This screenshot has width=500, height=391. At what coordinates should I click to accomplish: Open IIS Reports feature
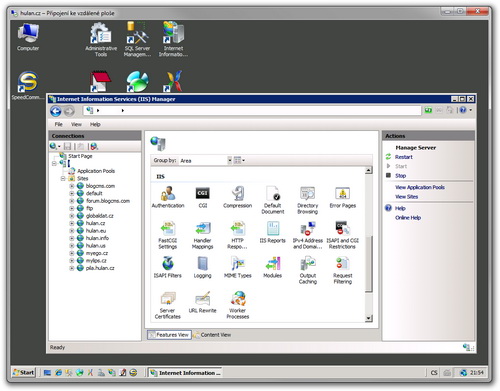pos(273,232)
